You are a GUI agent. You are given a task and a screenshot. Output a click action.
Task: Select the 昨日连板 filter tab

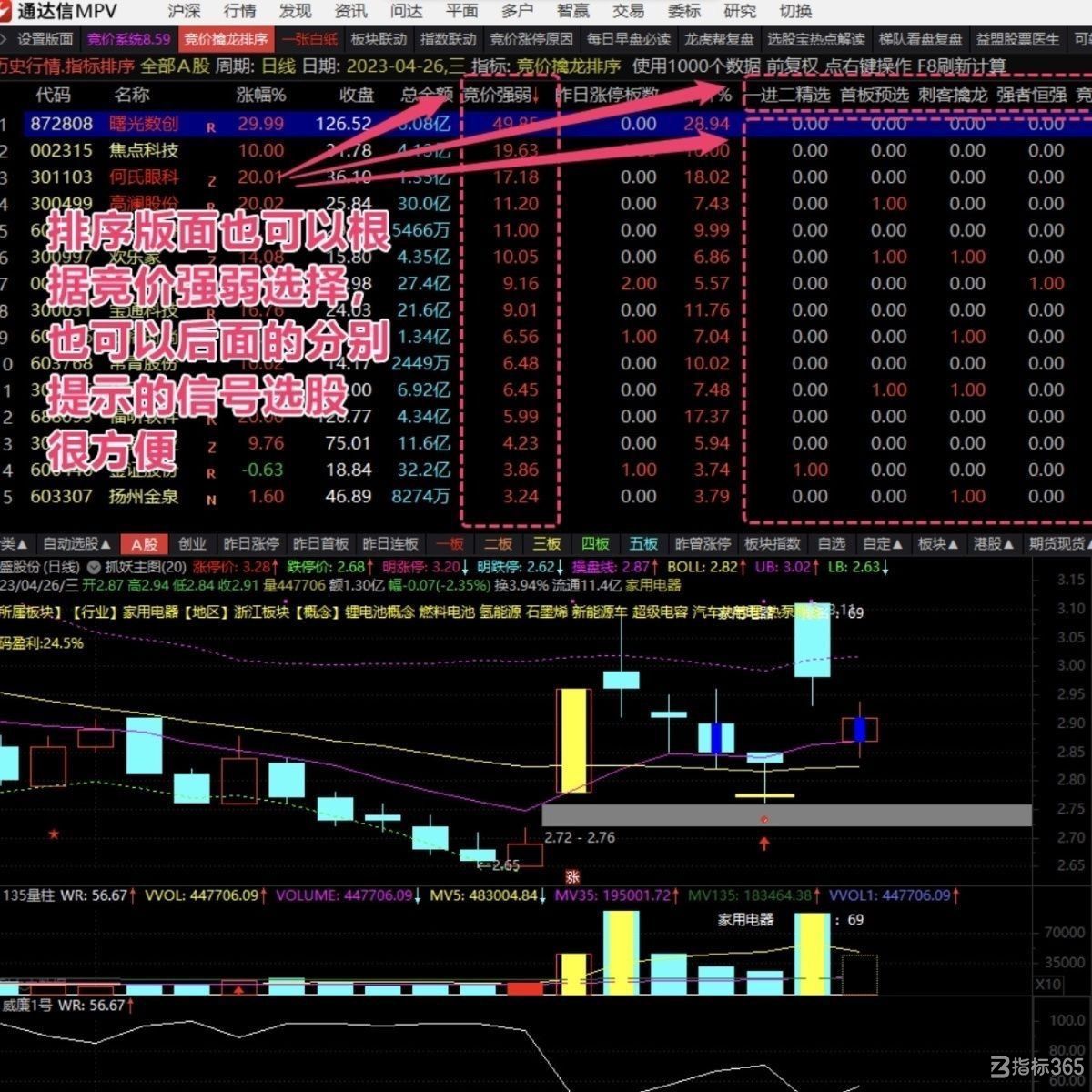[x=390, y=544]
